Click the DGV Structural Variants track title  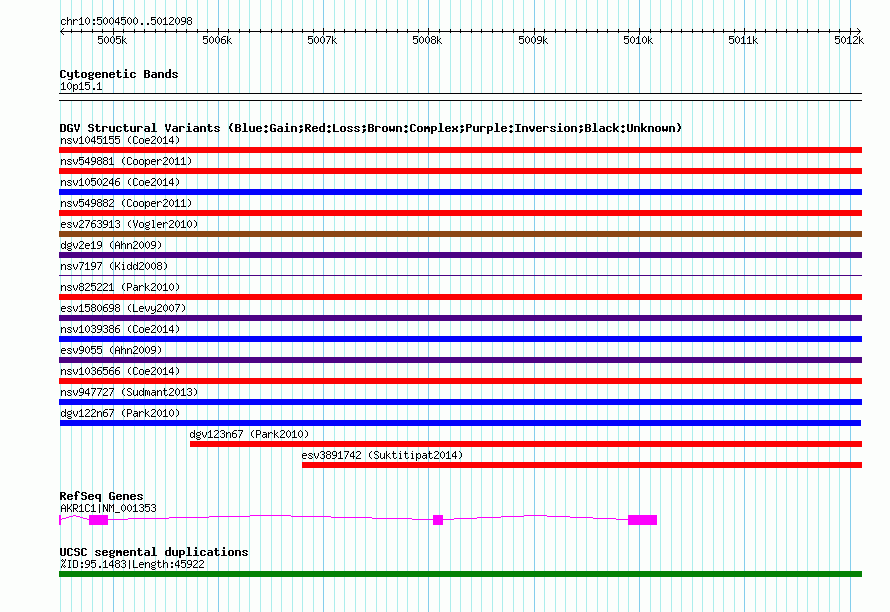(x=371, y=128)
